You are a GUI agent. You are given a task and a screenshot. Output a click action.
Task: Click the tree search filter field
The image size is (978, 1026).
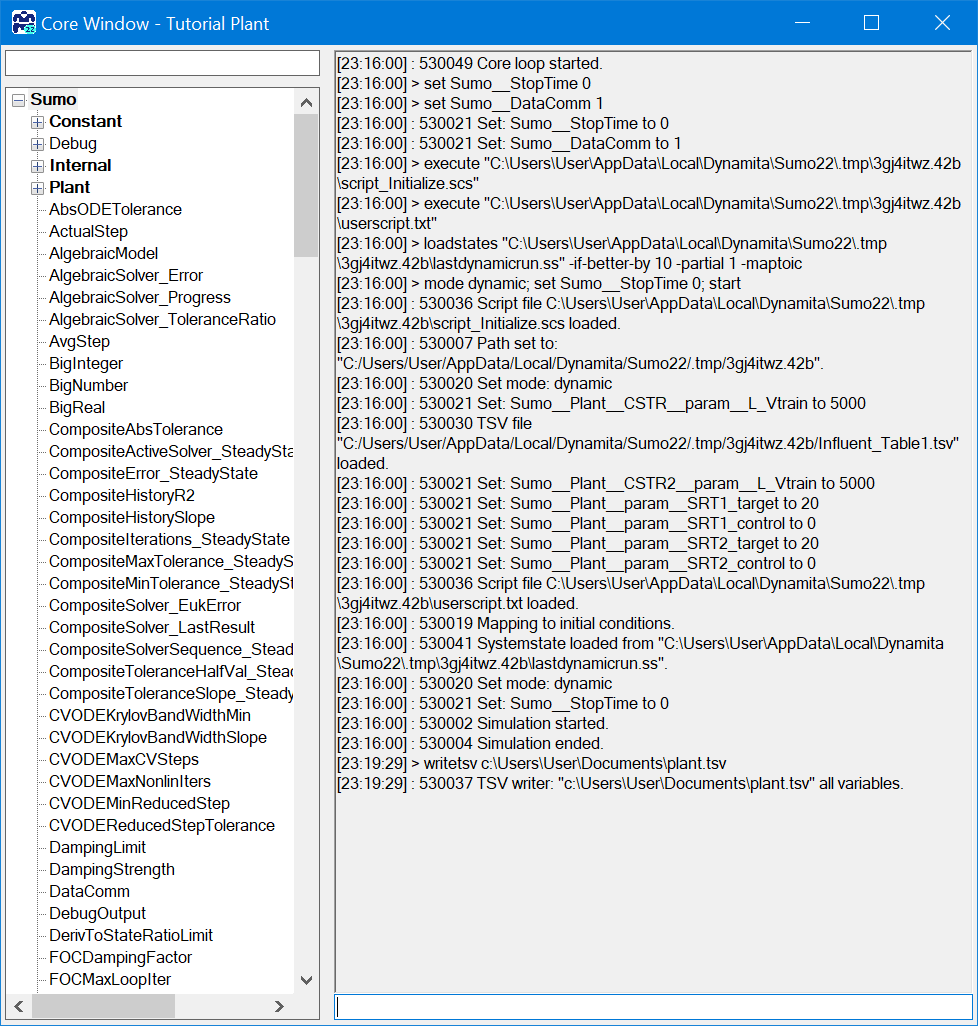point(162,63)
